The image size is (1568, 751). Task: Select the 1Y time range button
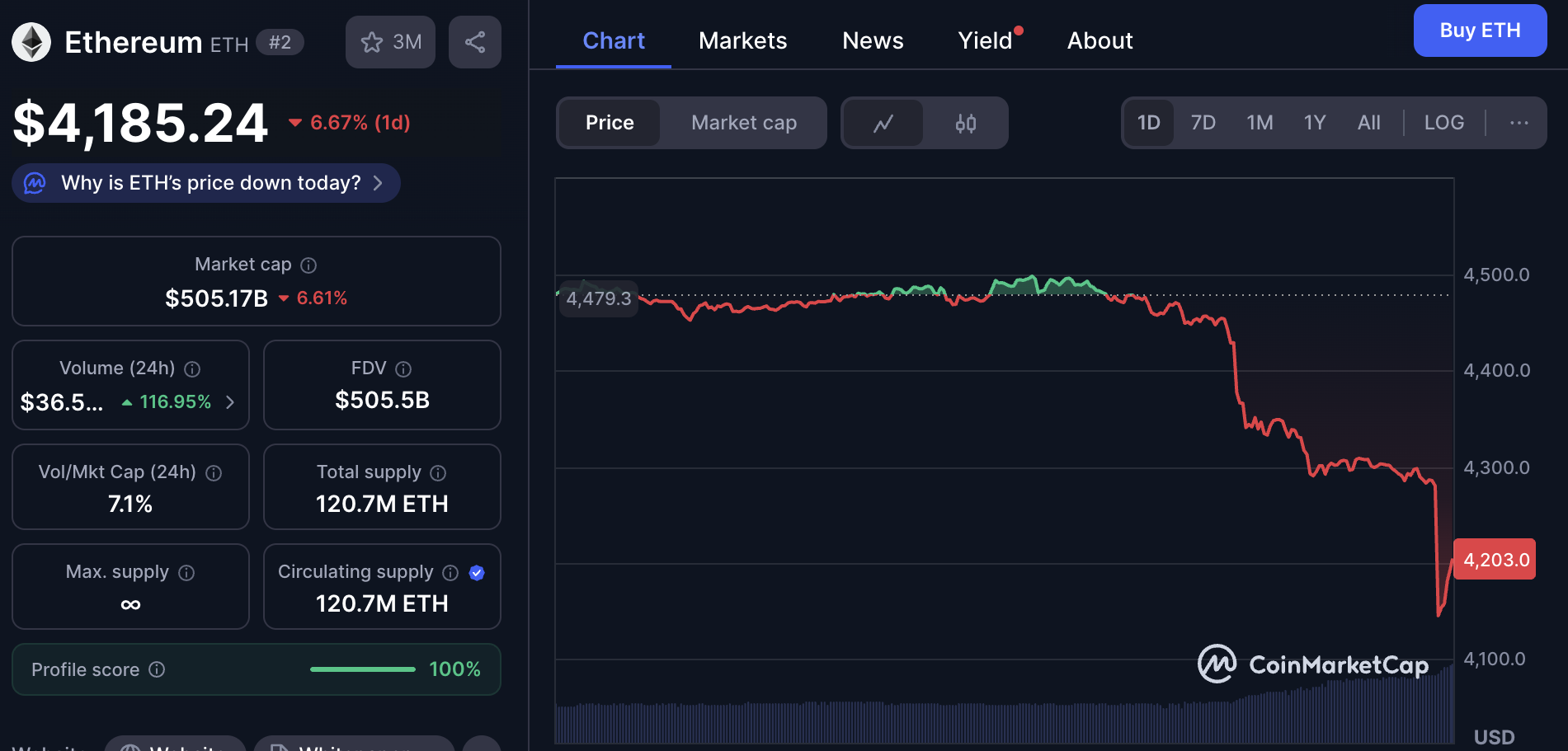1314,123
